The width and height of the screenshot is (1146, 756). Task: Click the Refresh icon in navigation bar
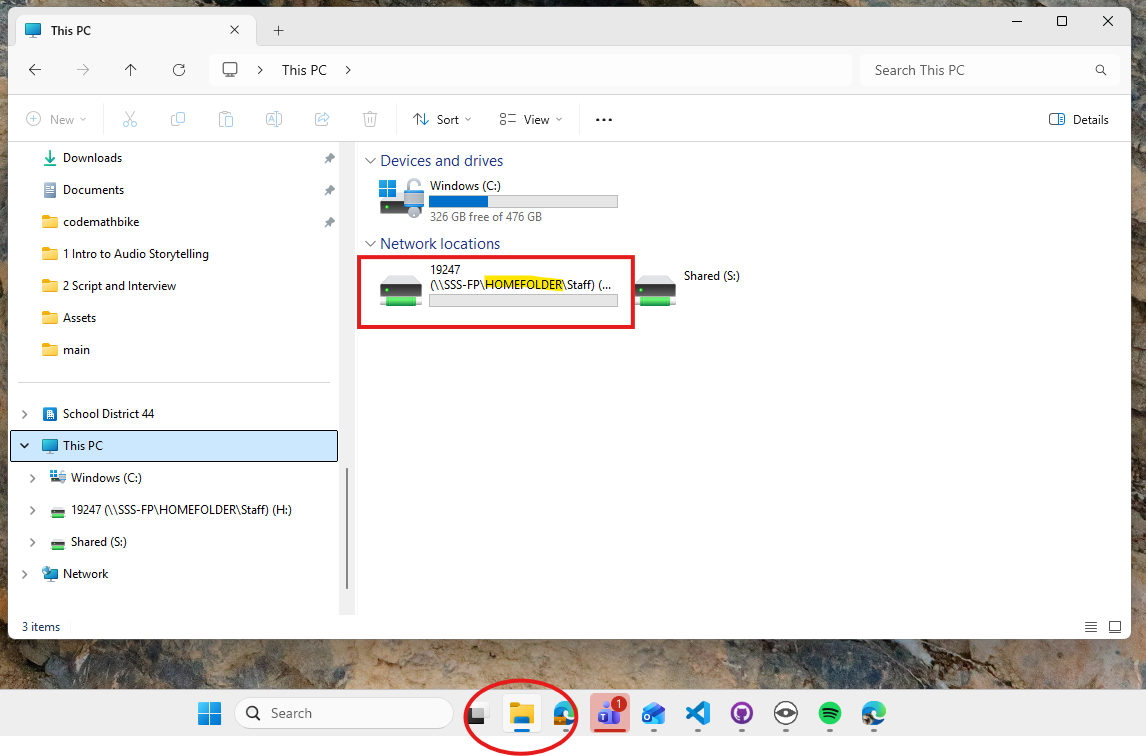[179, 70]
